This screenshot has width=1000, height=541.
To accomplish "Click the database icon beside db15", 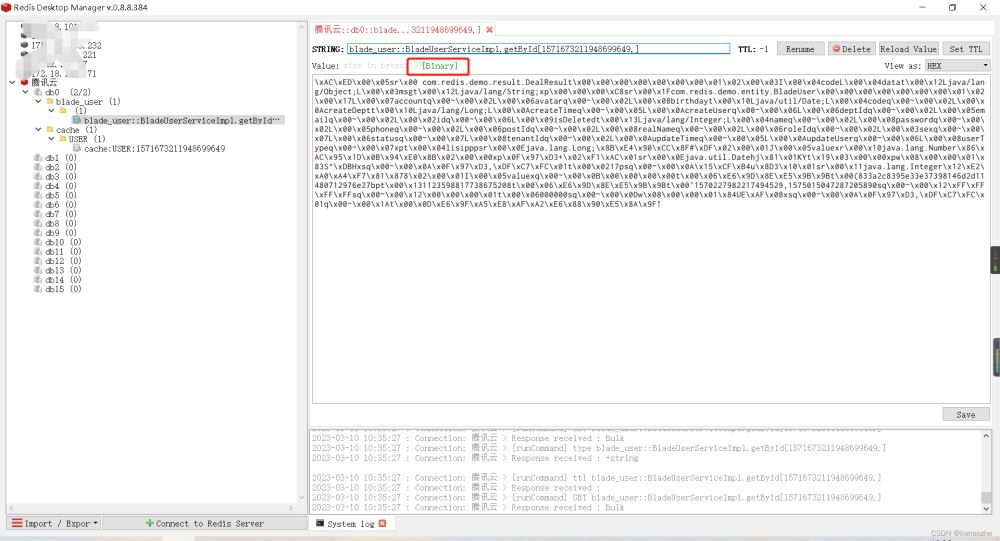I will (x=38, y=289).
